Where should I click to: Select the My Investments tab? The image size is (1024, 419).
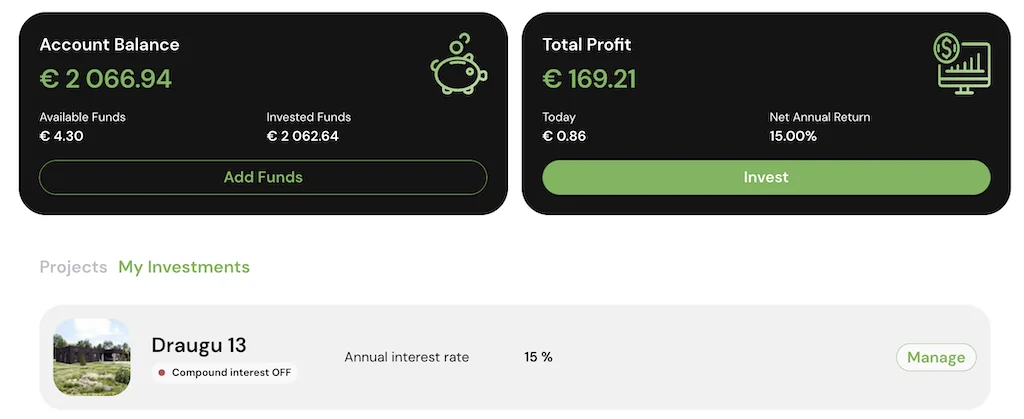coord(184,267)
